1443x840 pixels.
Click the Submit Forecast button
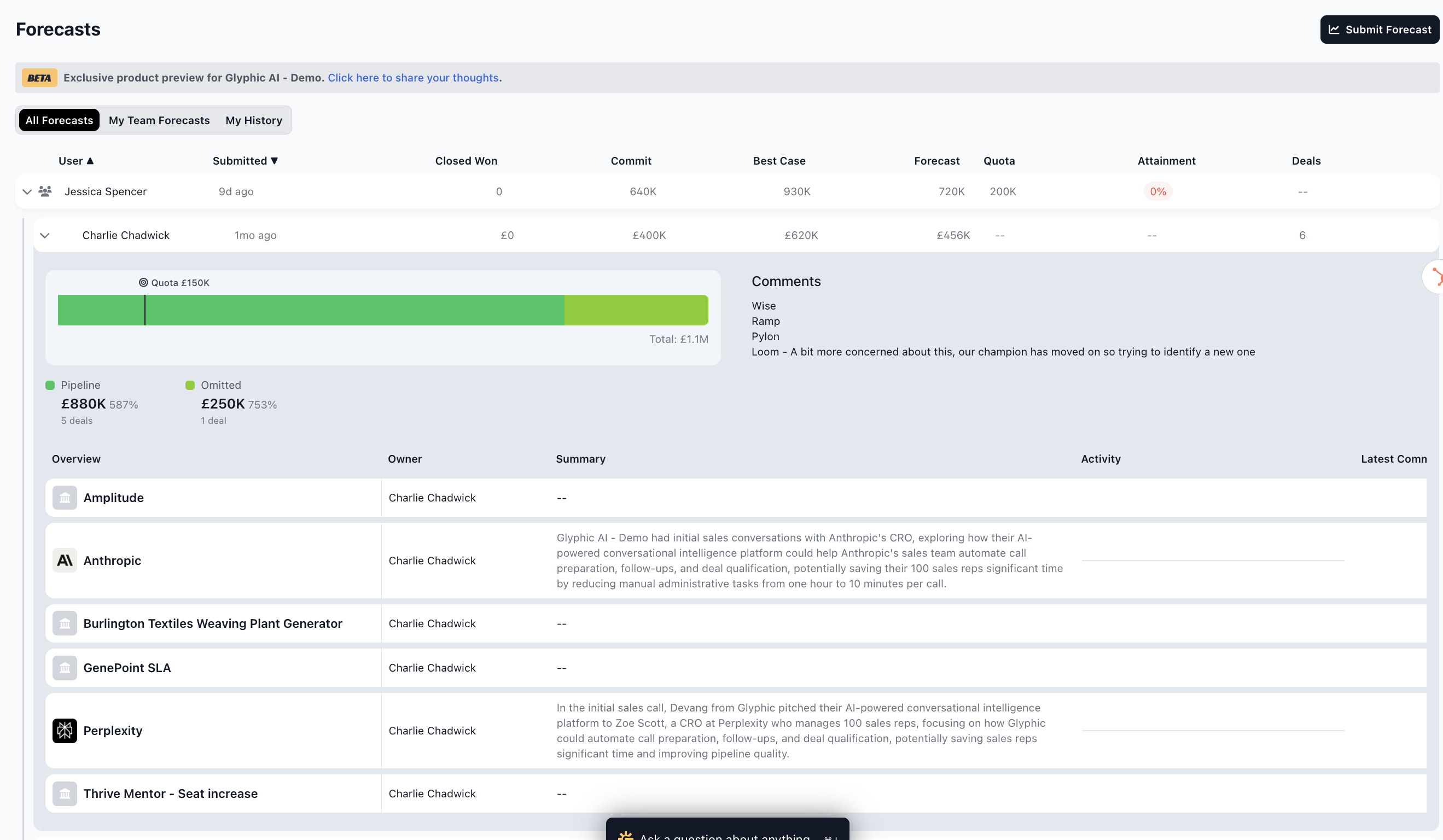point(1380,29)
